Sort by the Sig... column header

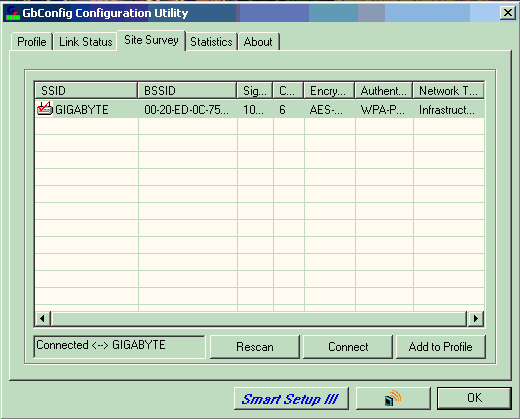(255, 90)
